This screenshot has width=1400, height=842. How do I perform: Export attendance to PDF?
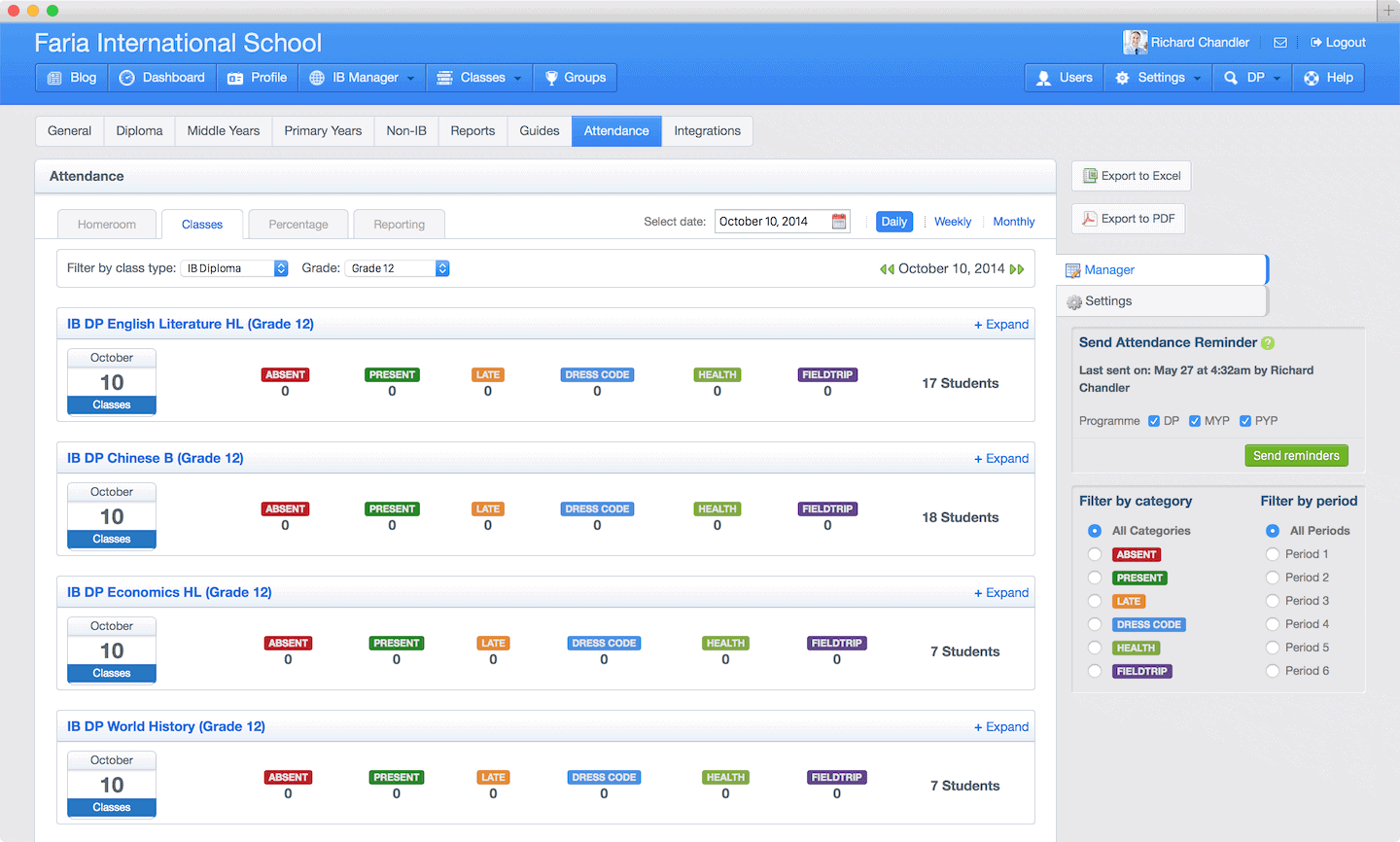coord(1129,219)
